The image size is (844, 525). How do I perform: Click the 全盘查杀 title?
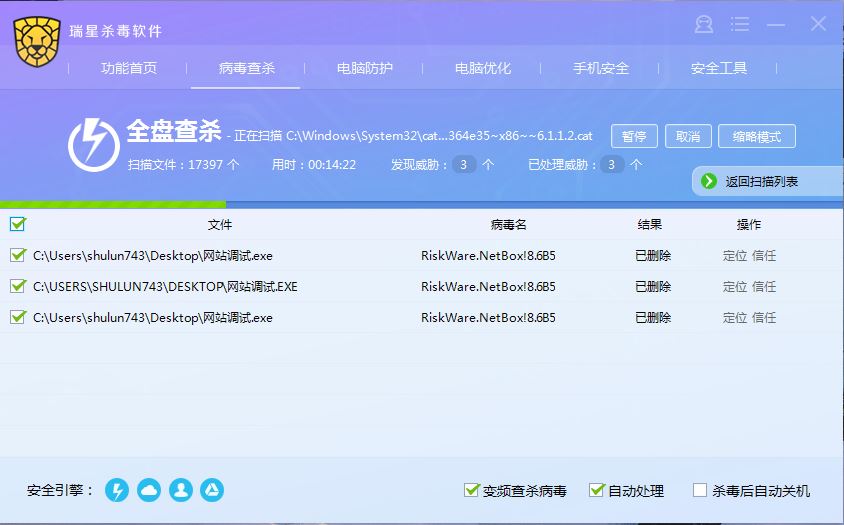(174, 131)
